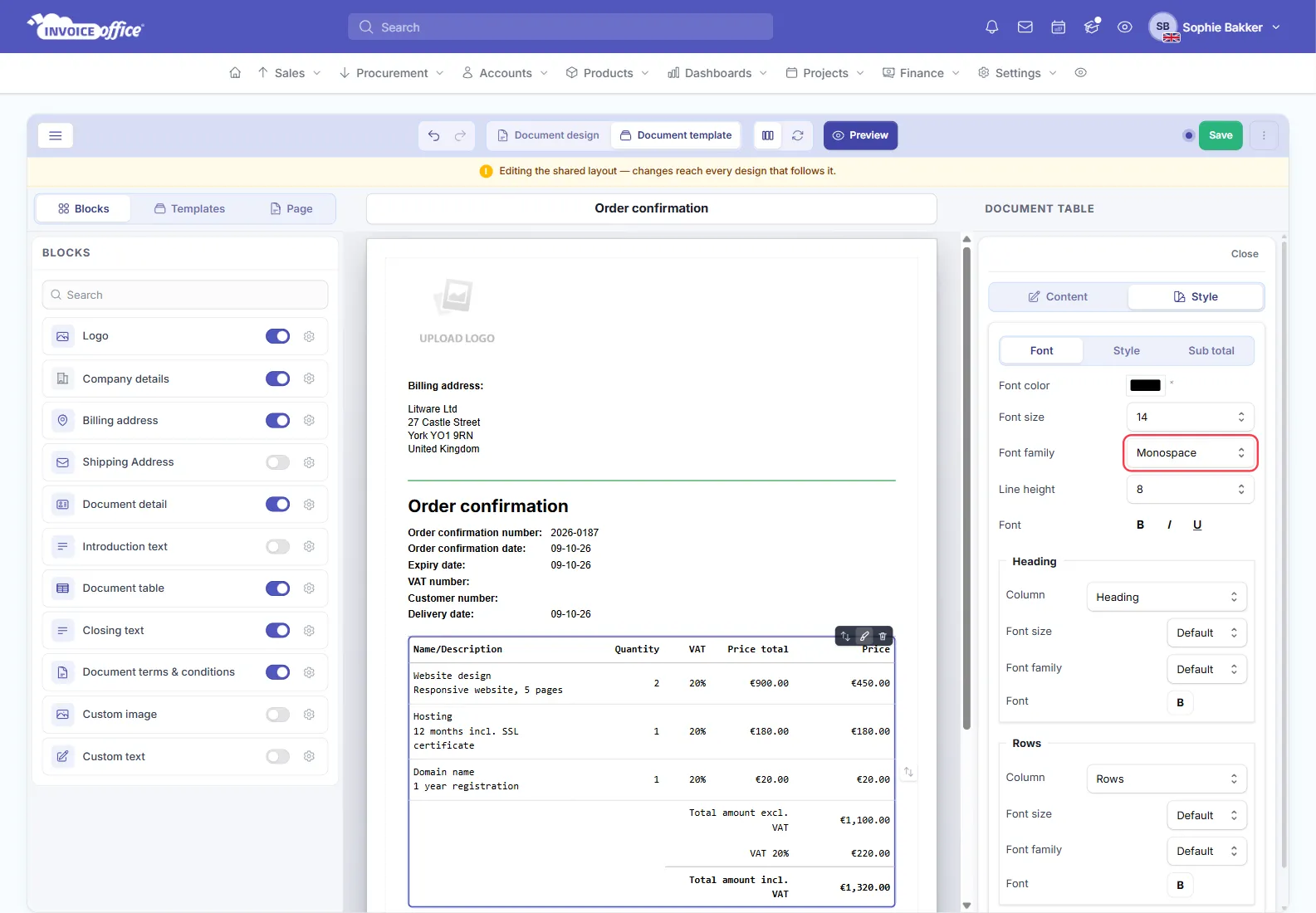The image size is (1316, 913).
Task: Click the move arrows icon on table block
Action: [845, 636]
